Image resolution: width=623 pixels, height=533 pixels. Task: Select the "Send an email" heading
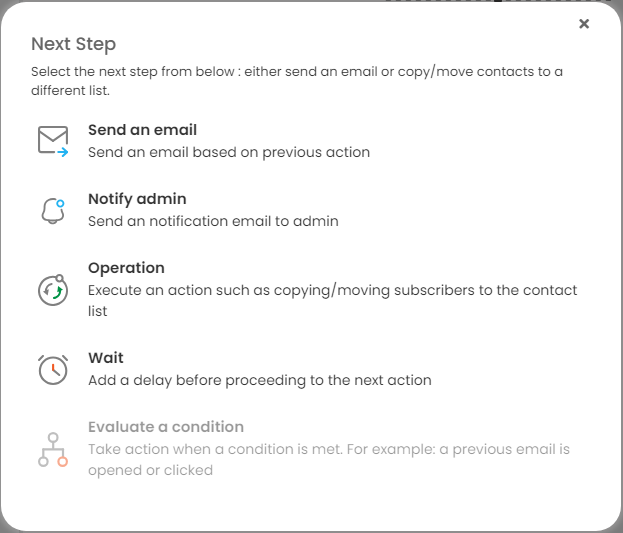tap(142, 130)
